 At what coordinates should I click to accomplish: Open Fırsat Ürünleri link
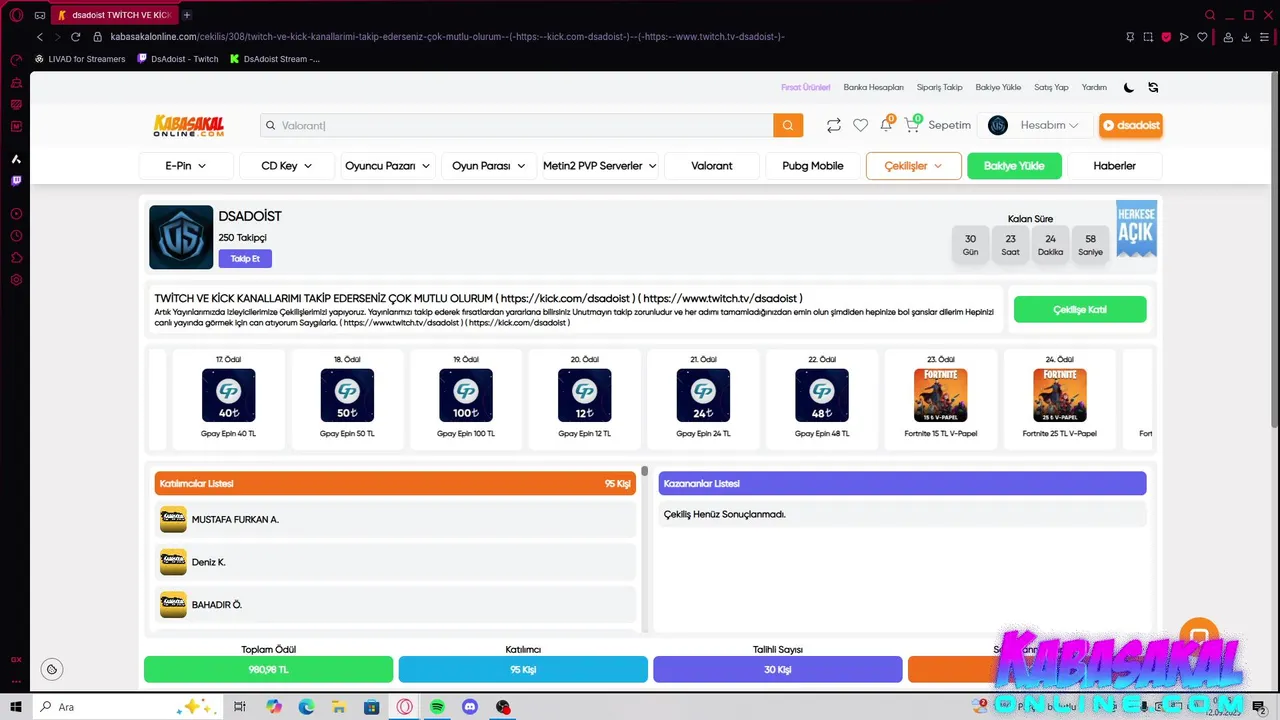pyautogui.click(x=806, y=87)
